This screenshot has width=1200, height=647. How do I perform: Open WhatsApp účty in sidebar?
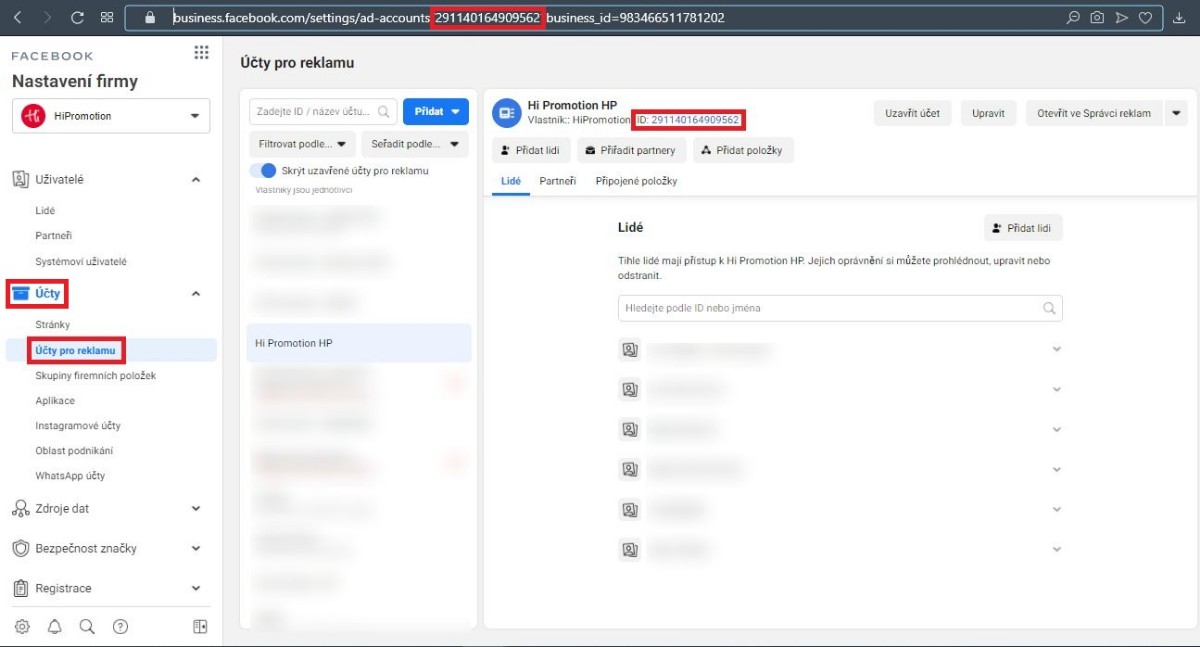[x=70, y=475]
